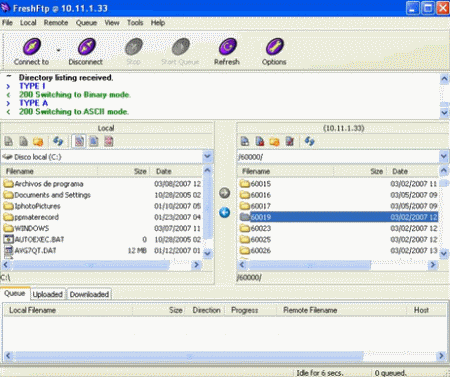450x377 pixels.
Task: Click the blue left-arrow download button
Action: click(x=224, y=212)
